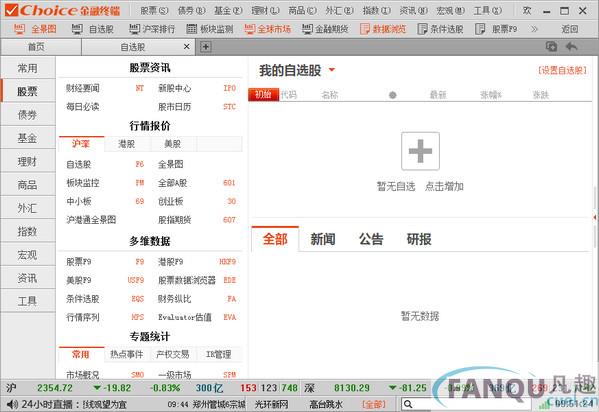This screenshot has width=599, height=412.
Task: Open the 财经要闻 link
Action: [x=83, y=88]
